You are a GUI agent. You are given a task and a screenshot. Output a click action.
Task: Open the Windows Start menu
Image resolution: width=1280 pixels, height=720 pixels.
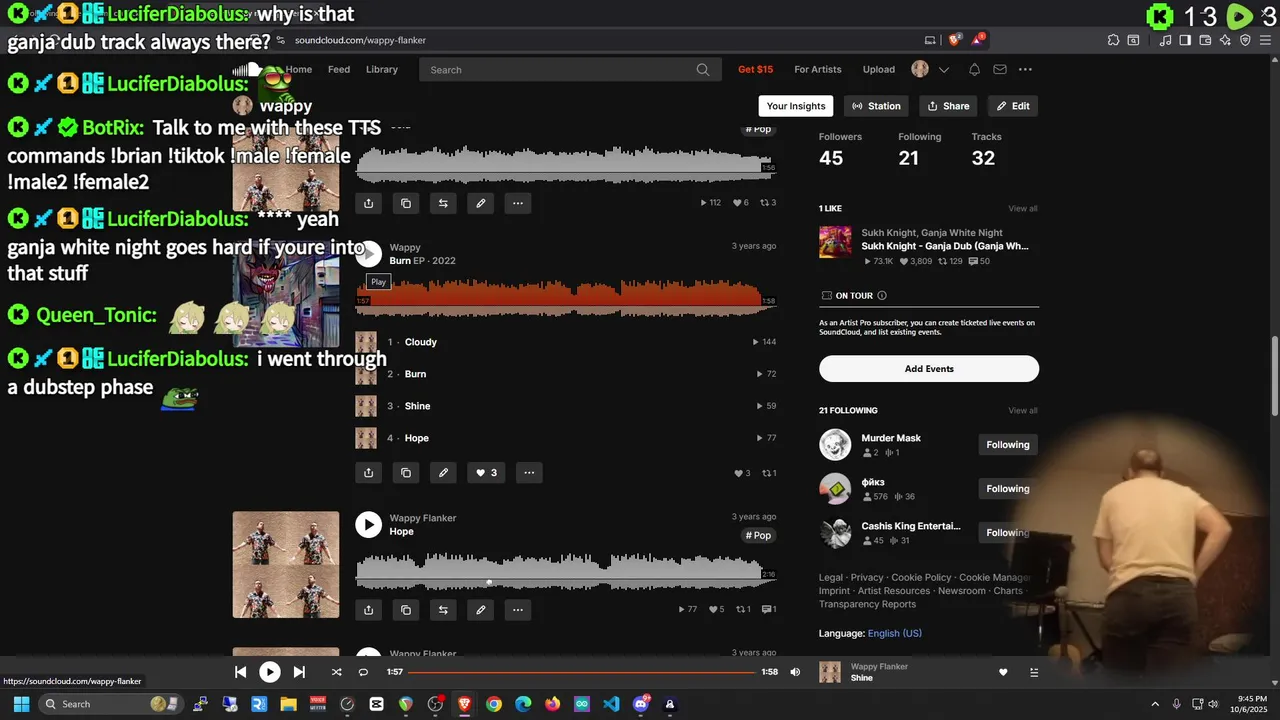coord(21,704)
